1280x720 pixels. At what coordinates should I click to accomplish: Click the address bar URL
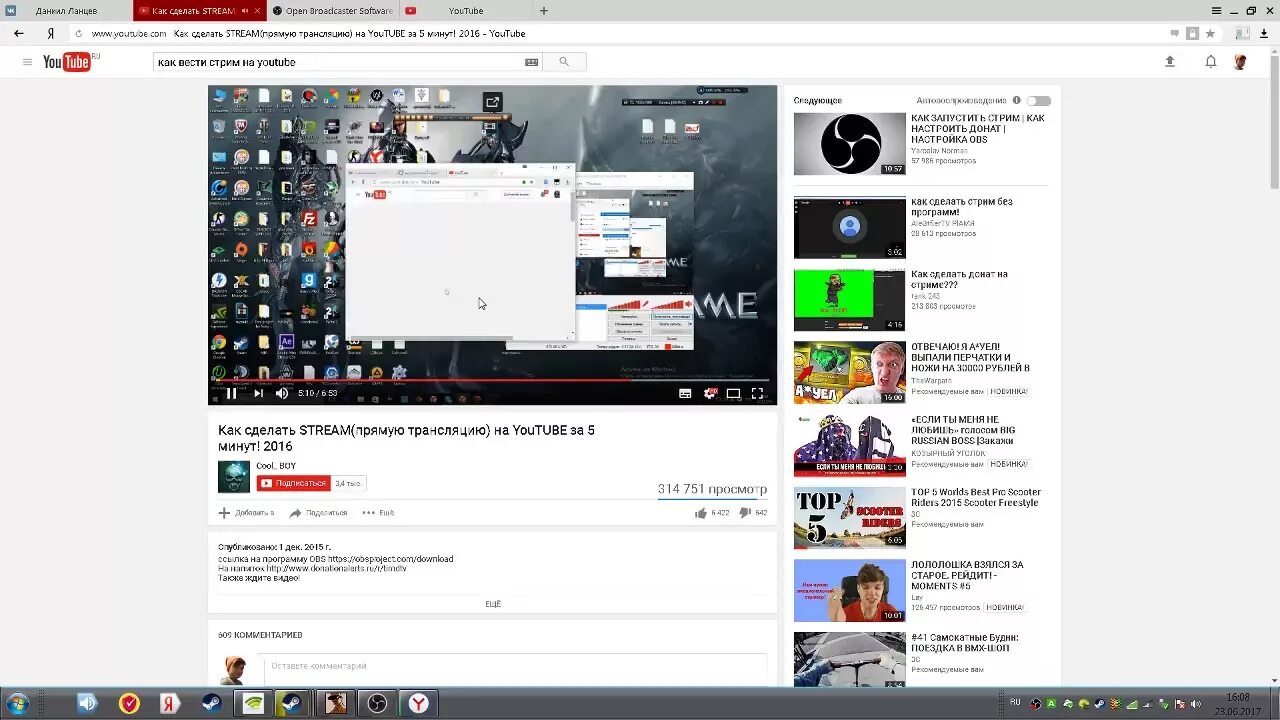tap(128, 33)
